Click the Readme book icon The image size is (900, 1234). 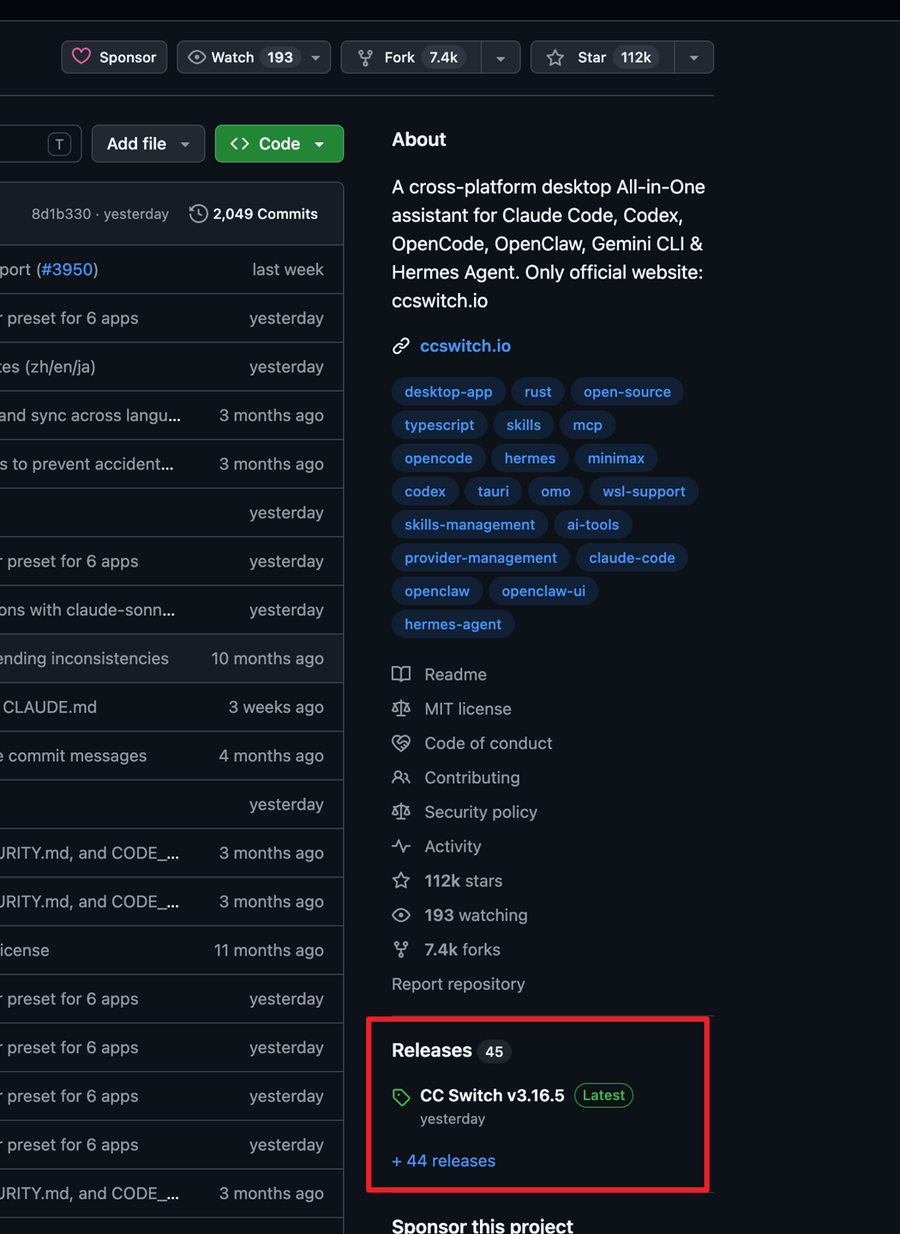[x=401, y=674]
